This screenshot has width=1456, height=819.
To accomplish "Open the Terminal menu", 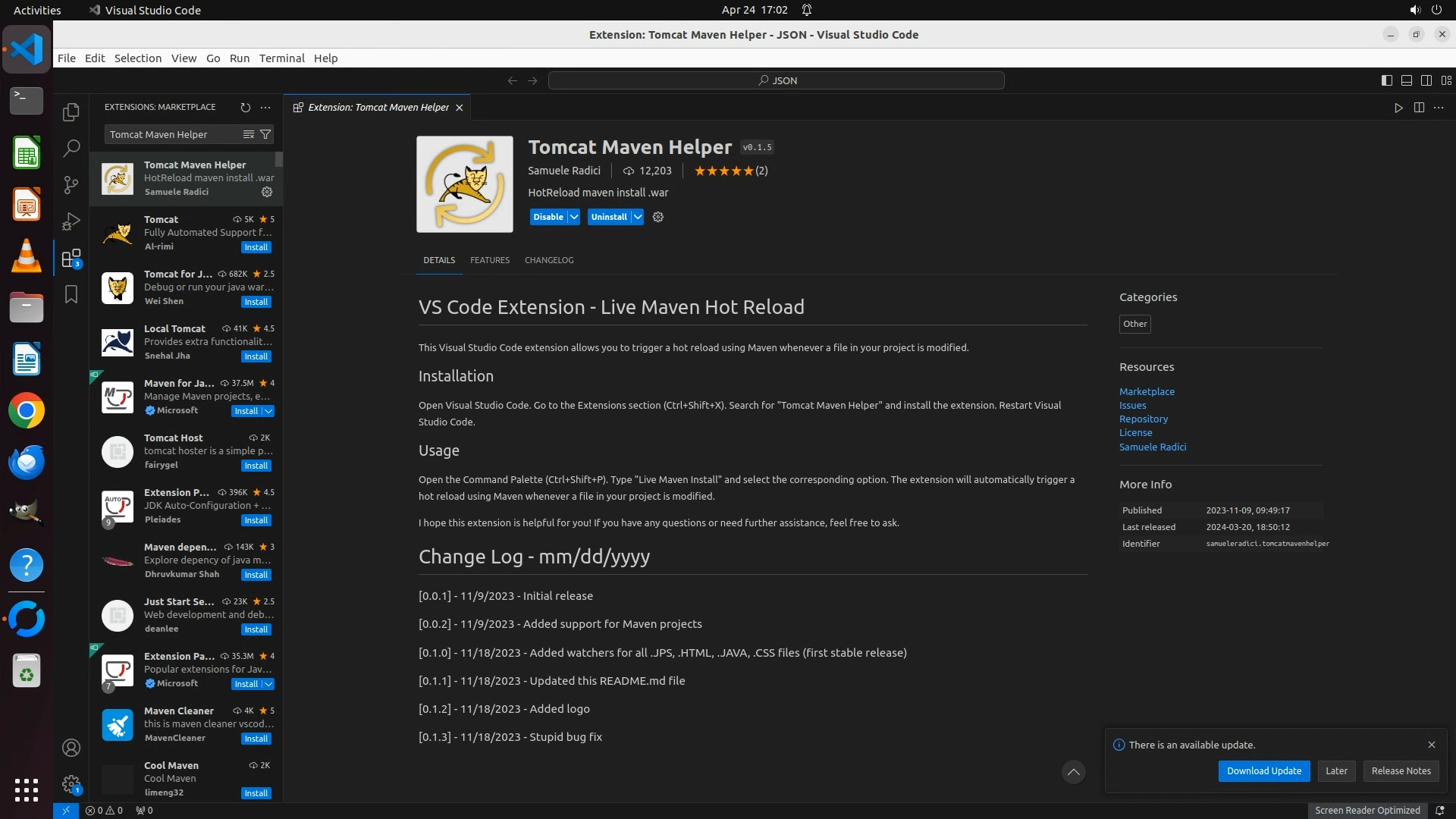I will tap(281, 58).
